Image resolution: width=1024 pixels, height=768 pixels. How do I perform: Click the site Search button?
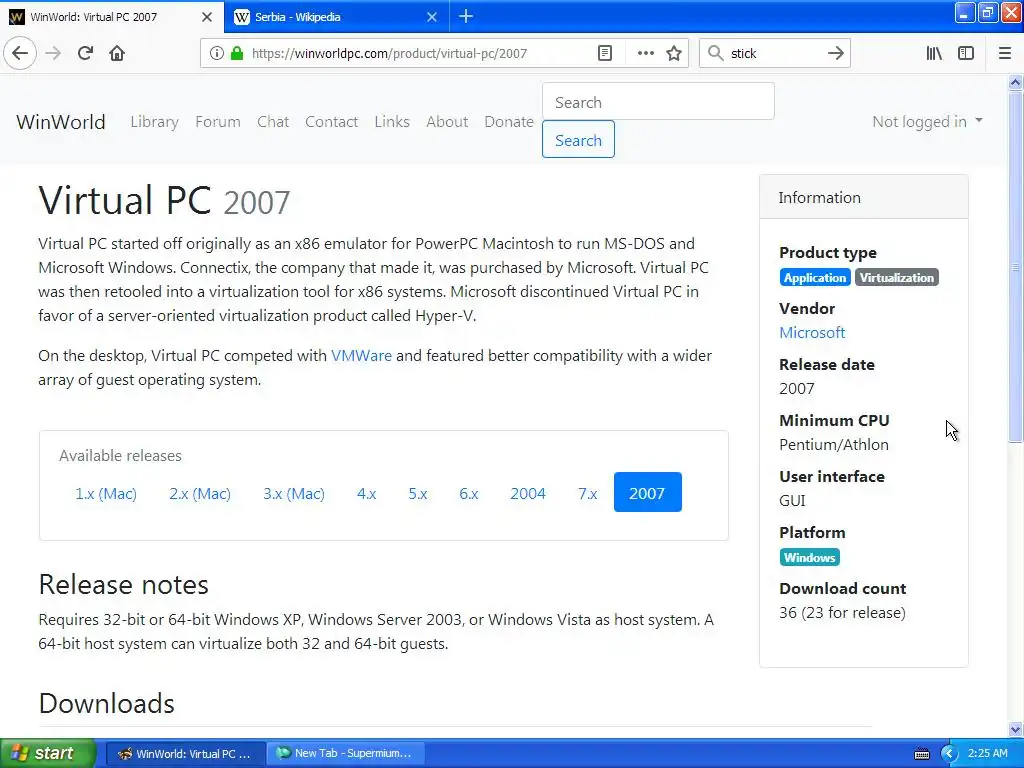coord(578,139)
